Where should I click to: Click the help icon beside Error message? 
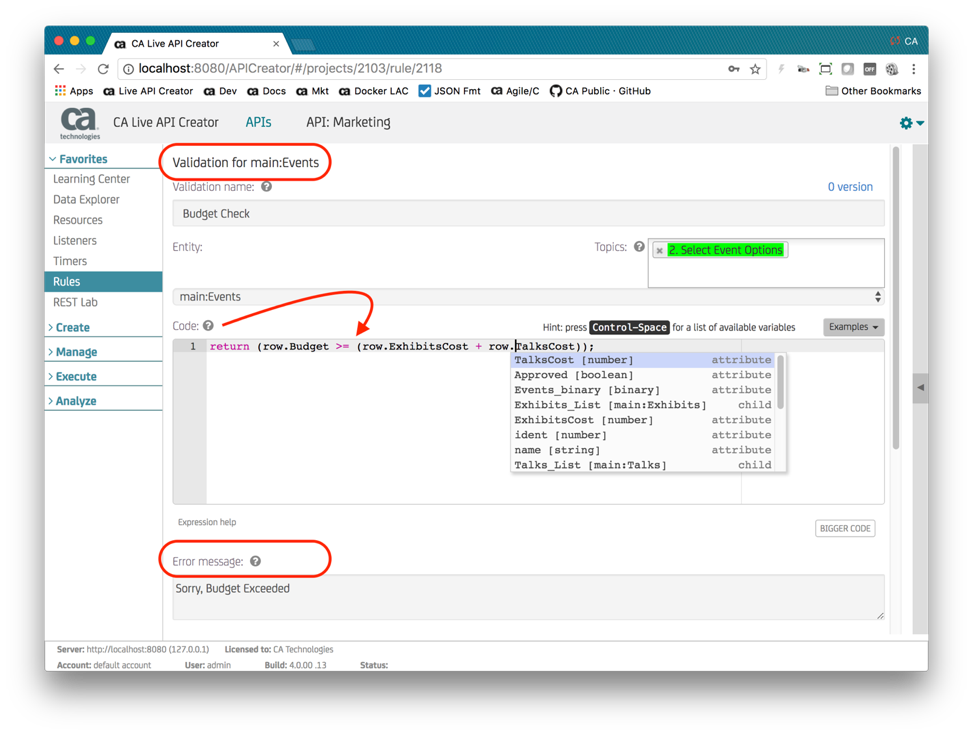256,561
